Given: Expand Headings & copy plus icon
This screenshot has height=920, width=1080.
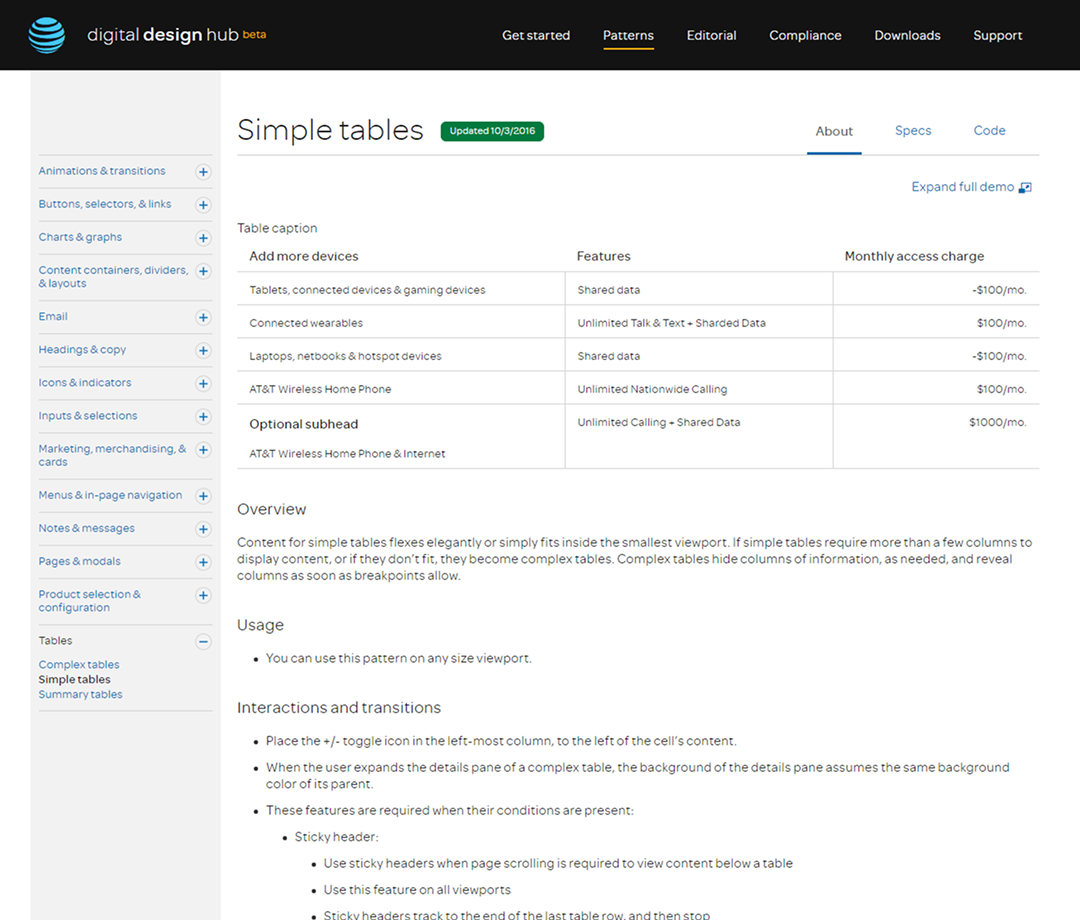Looking at the screenshot, I should [203, 351].
